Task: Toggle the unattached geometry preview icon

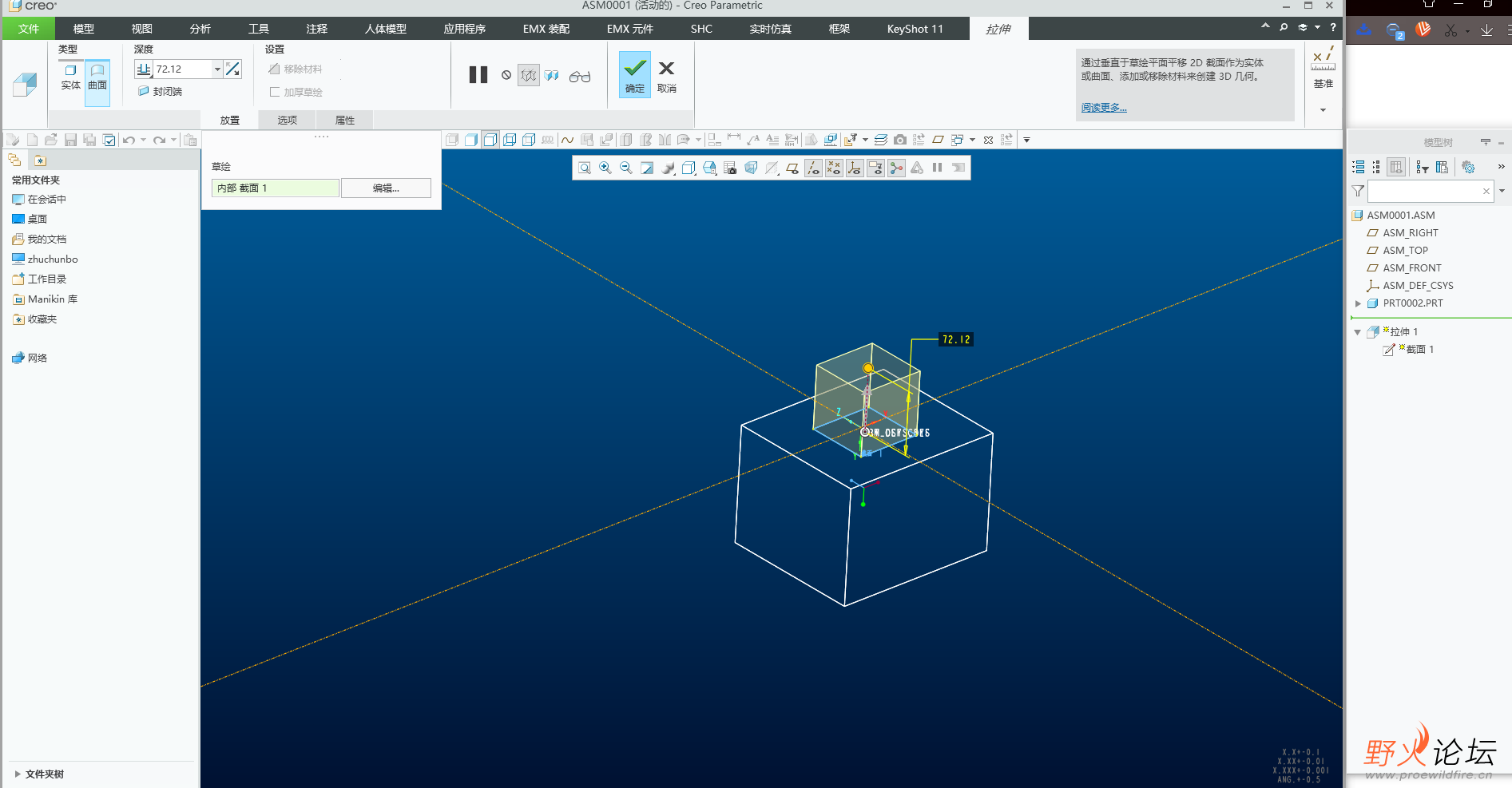Action: click(x=529, y=75)
